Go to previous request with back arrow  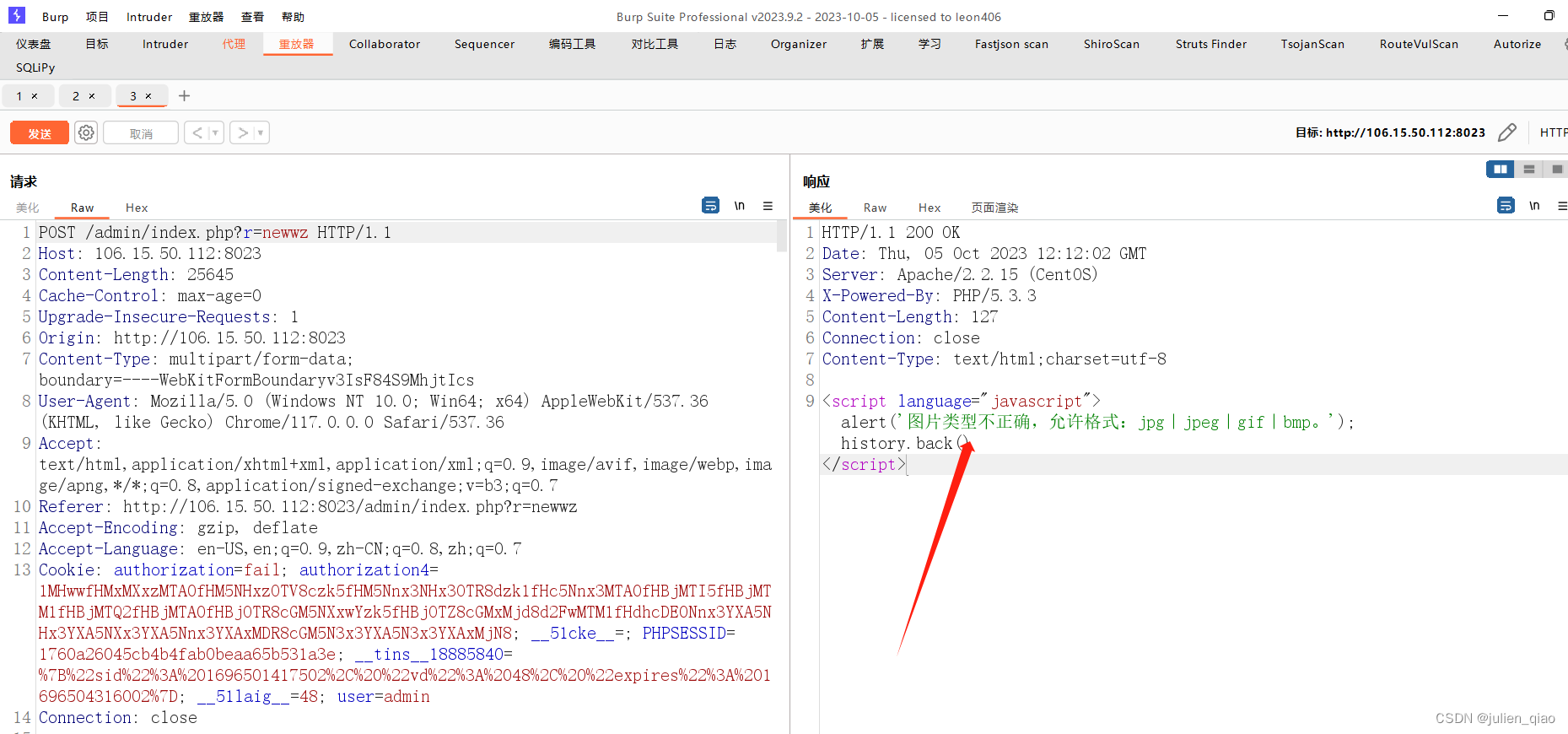coord(197,132)
